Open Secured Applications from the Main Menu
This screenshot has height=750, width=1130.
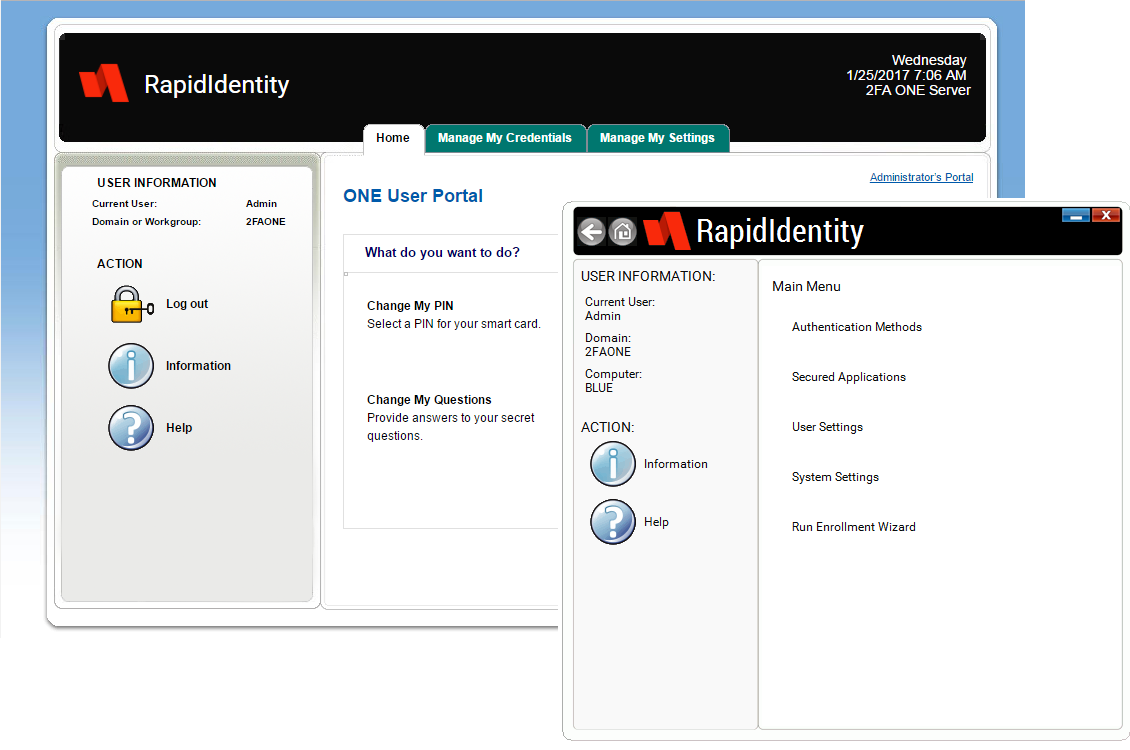point(849,377)
